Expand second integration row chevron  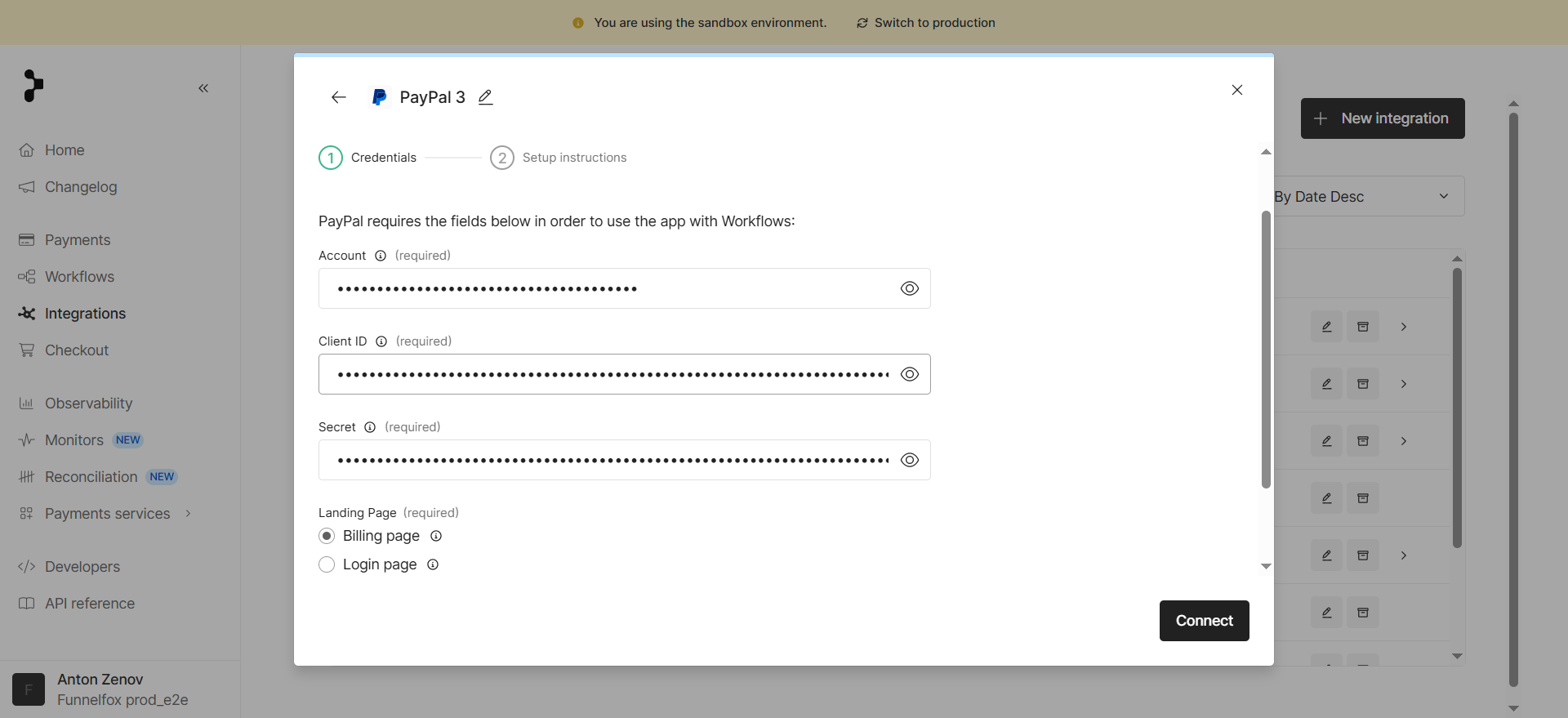click(1404, 384)
